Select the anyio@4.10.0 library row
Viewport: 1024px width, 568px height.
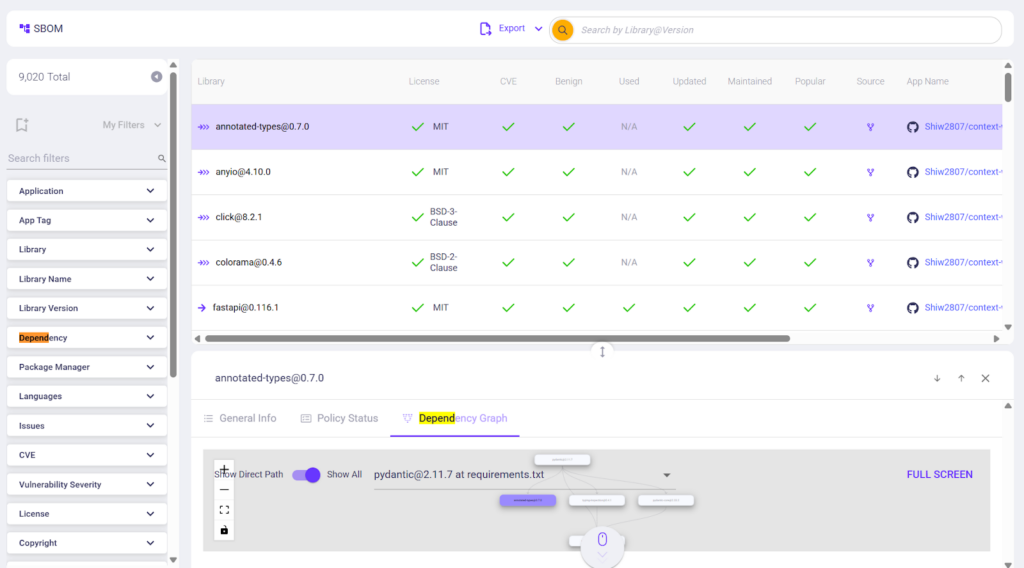(x=596, y=172)
